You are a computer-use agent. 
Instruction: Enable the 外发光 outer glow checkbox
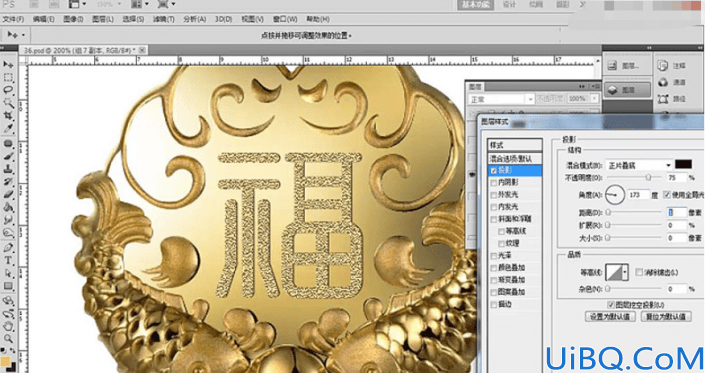tap(494, 195)
